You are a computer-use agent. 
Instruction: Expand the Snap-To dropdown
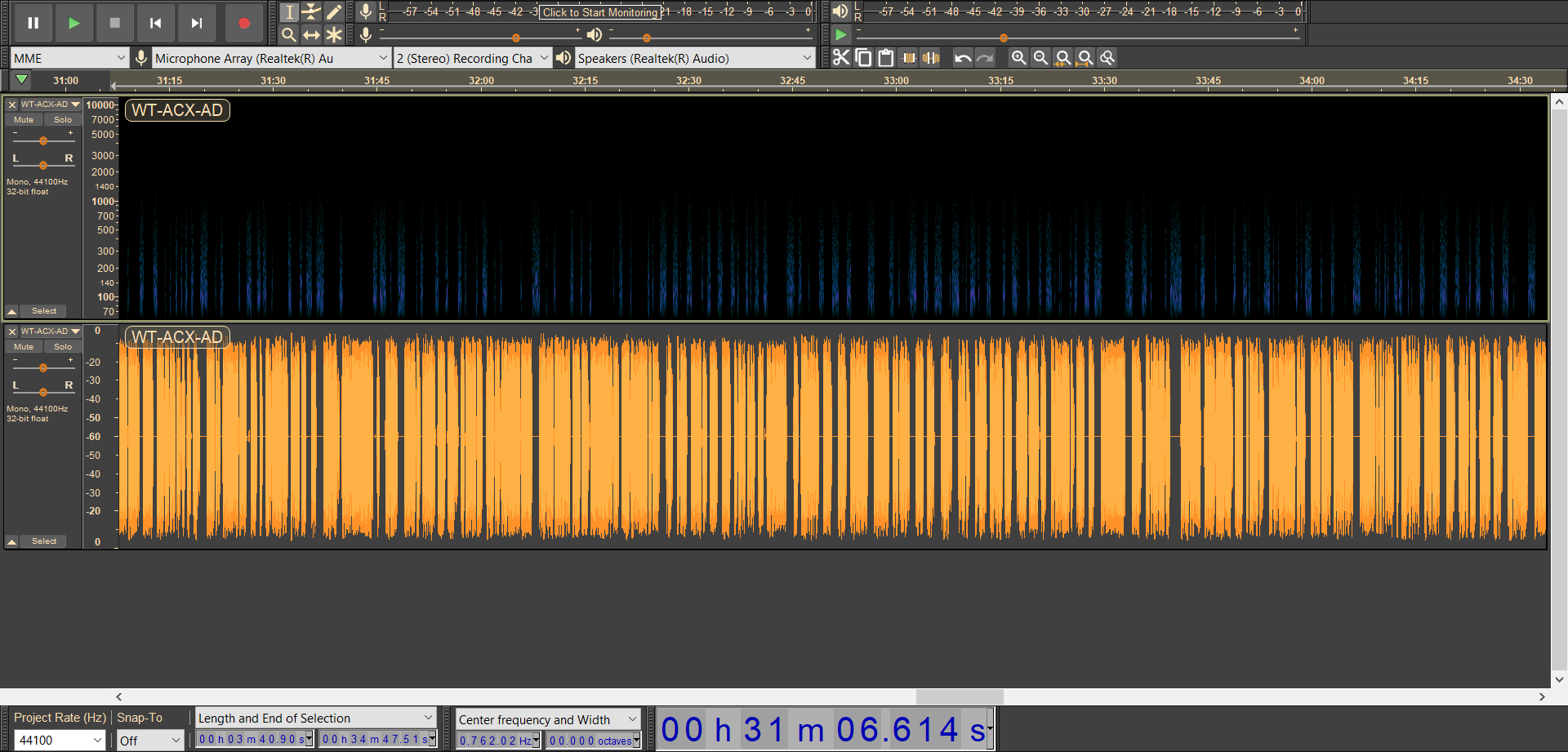click(149, 741)
